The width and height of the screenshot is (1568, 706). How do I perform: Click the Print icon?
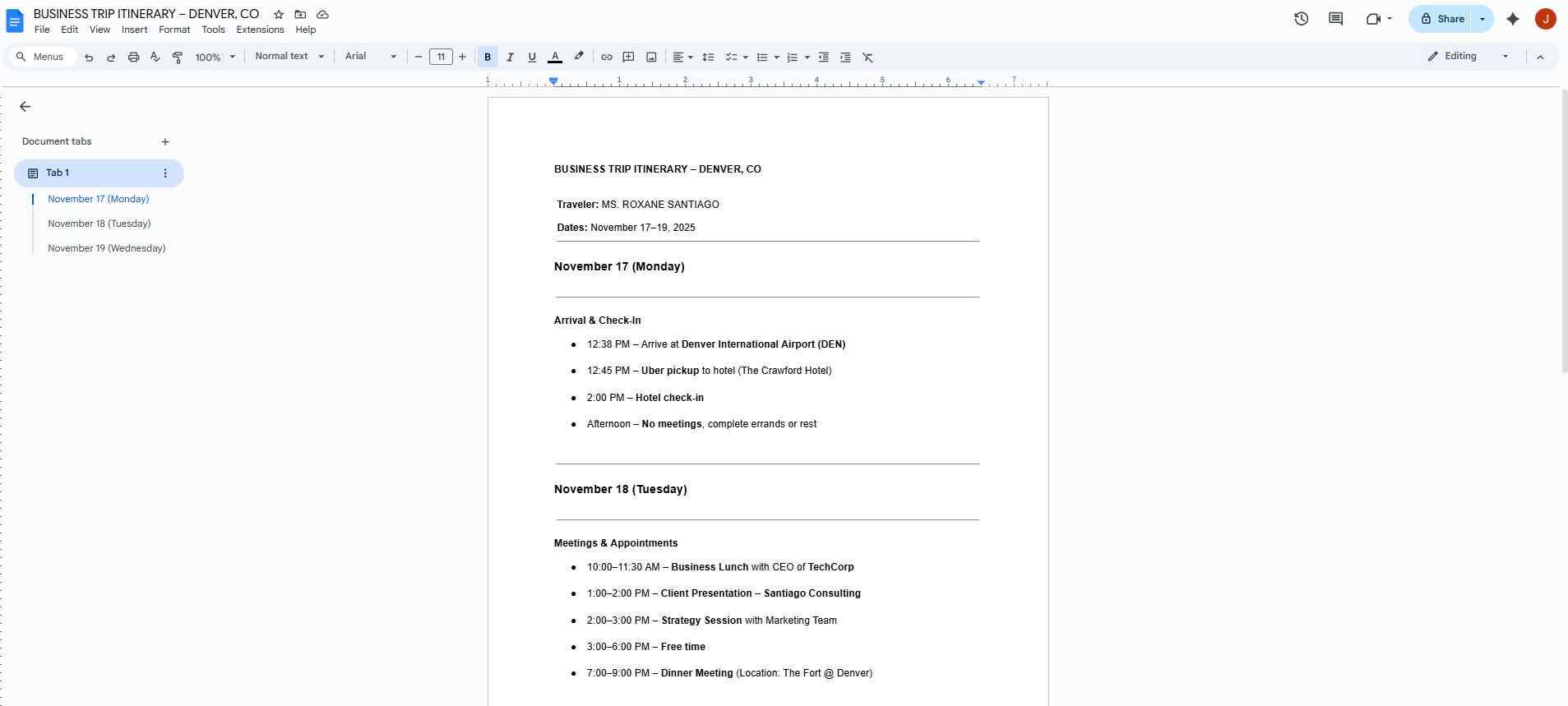tap(133, 58)
